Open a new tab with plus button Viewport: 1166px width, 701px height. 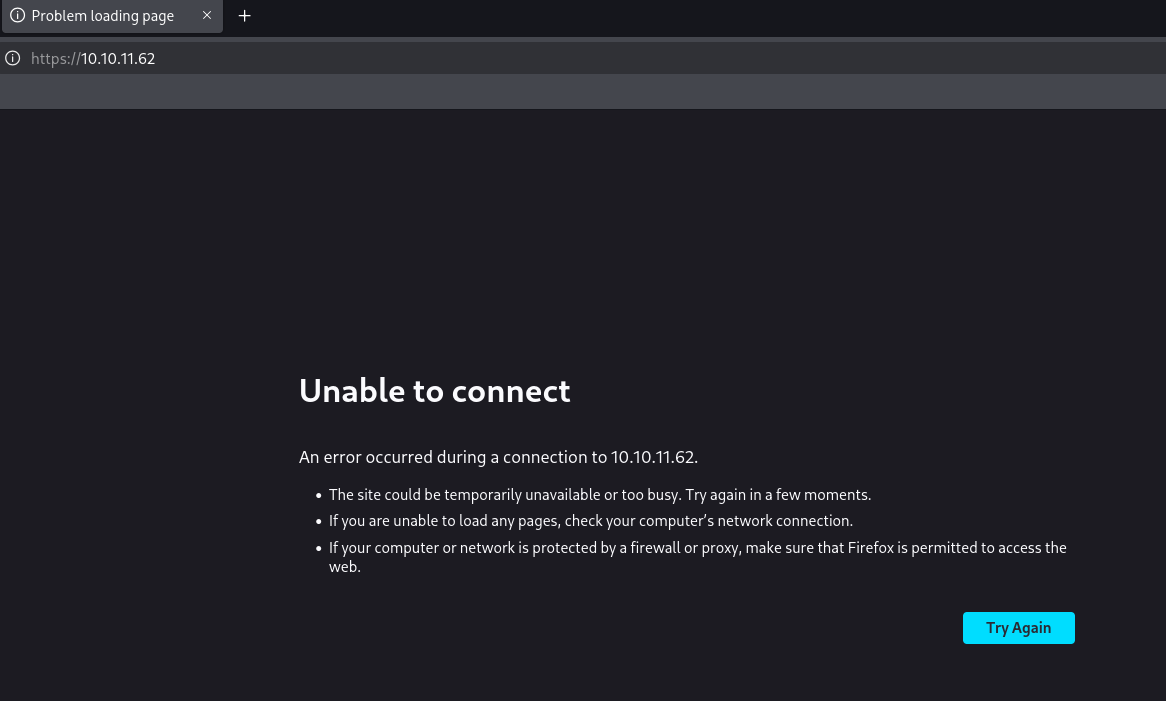(244, 16)
